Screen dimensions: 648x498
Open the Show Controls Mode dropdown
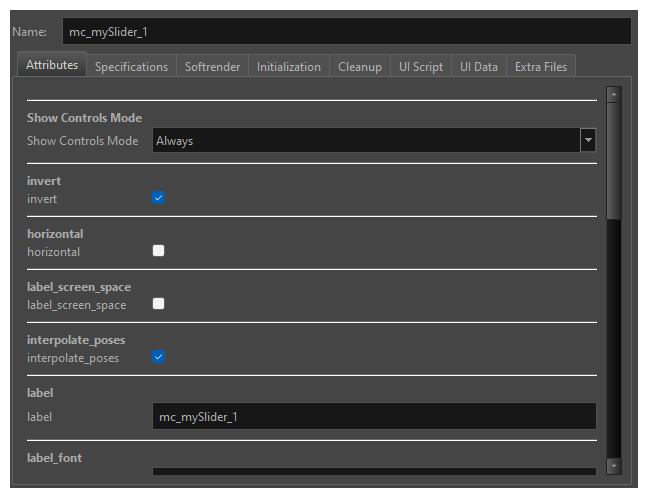tap(374, 140)
